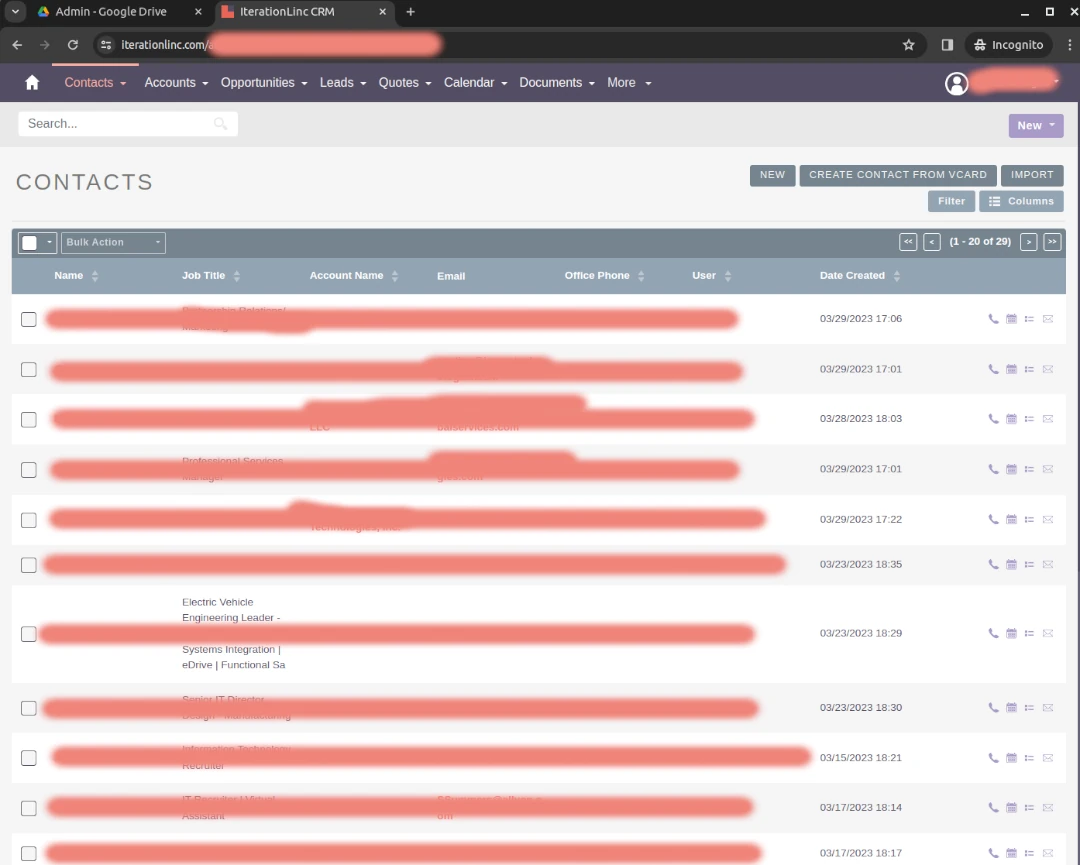This screenshot has width=1080, height=865.
Task: Sort contacts by Name column arrows
Action: (95, 276)
